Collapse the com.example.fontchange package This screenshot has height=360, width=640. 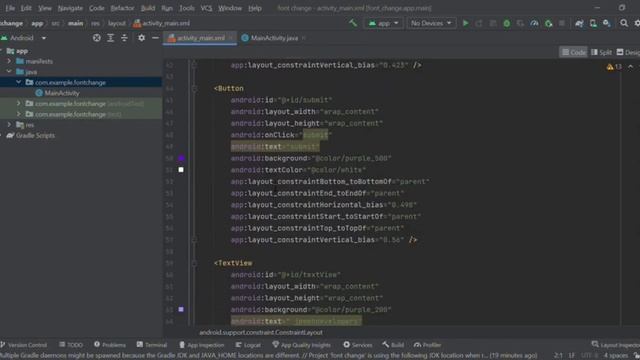coord(19,82)
